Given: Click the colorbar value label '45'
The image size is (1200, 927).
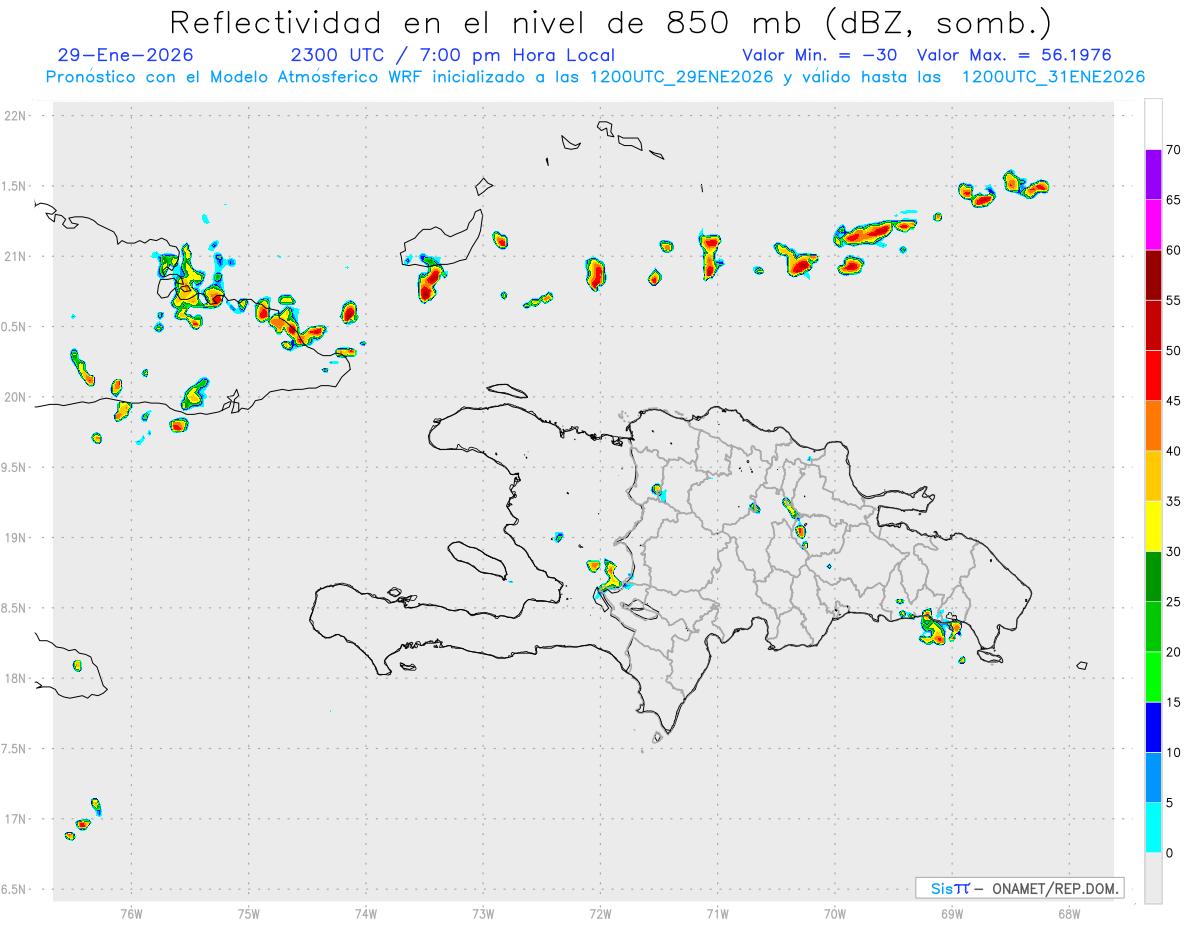Looking at the screenshot, I should (x=1172, y=401).
